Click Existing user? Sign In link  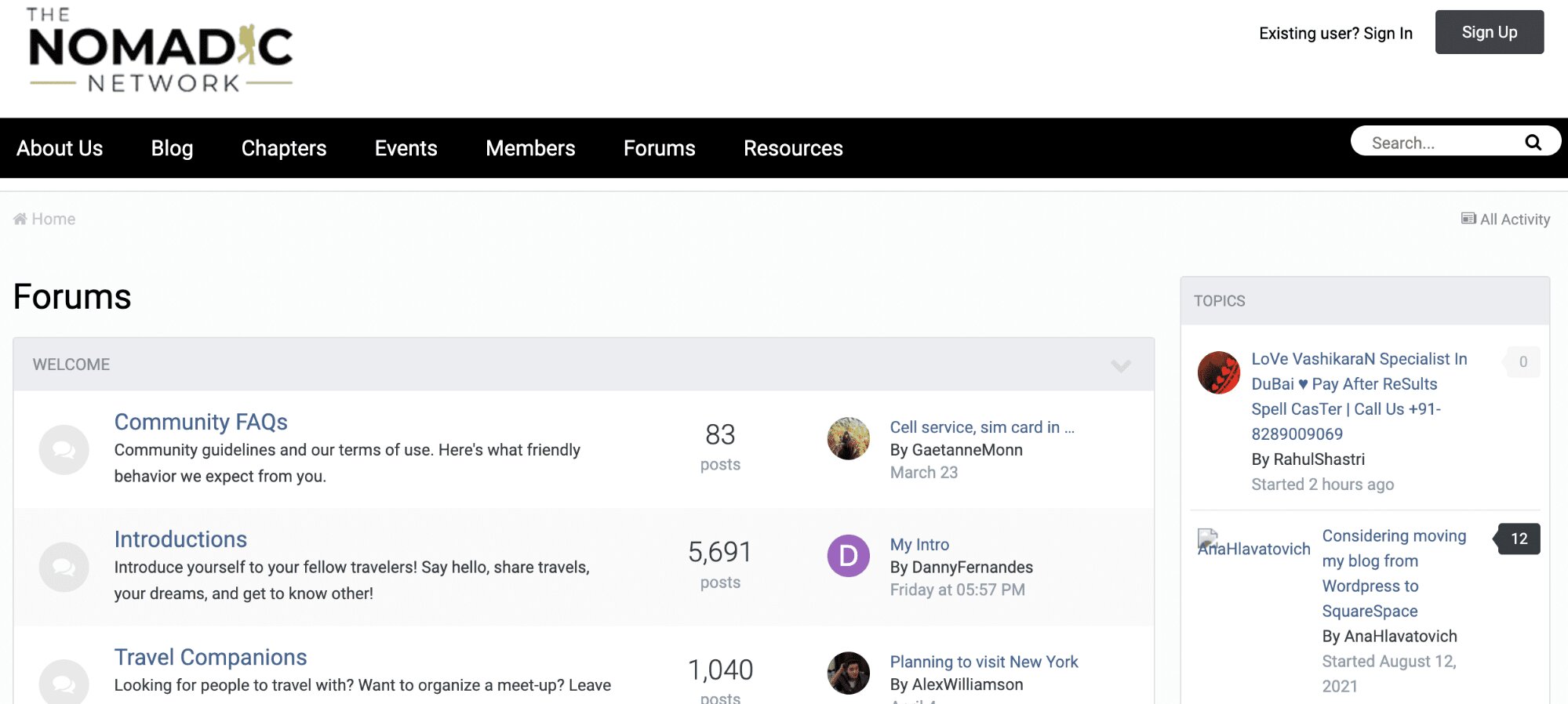click(x=1335, y=33)
